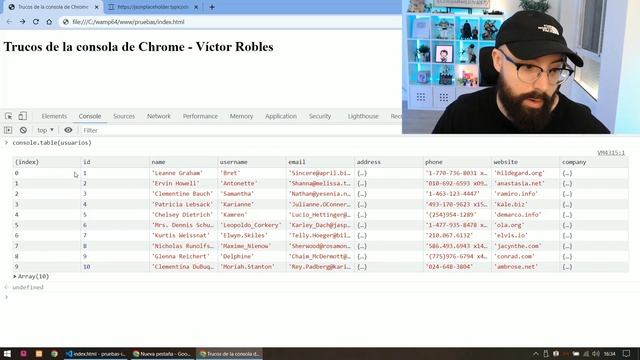Image resolution: width=640 pixels, height=360 pixels.
Task: Open the orange app icon in taskbar
Action: 39,353
